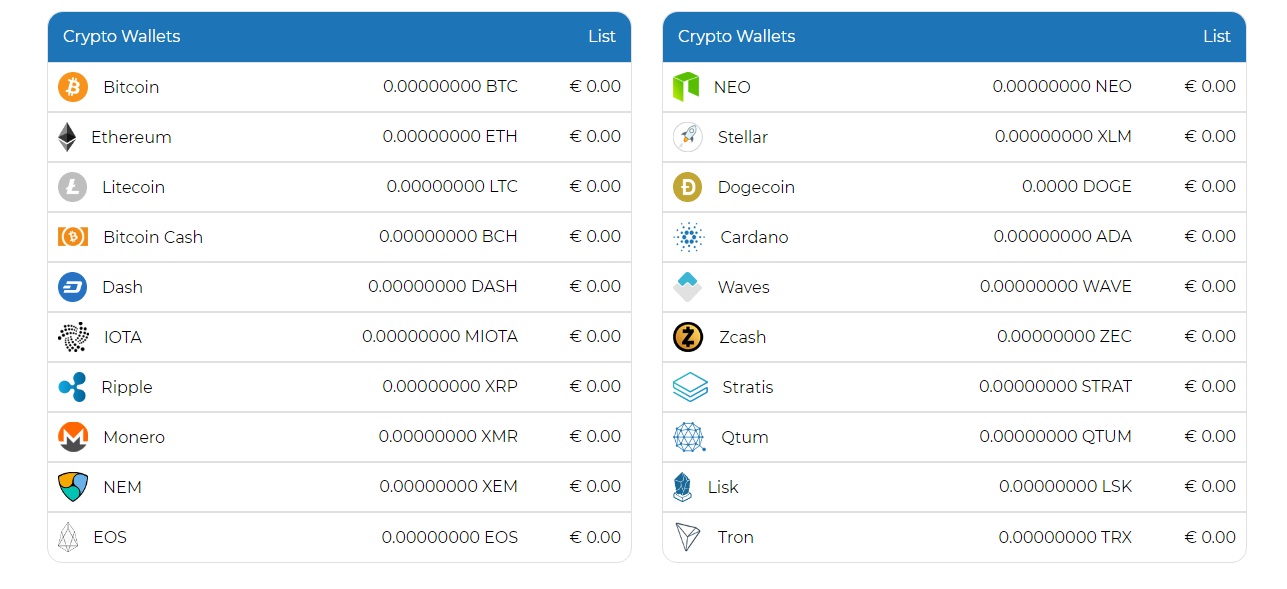
Task: Click the green NEO logo icon
Action: (686, 87)
